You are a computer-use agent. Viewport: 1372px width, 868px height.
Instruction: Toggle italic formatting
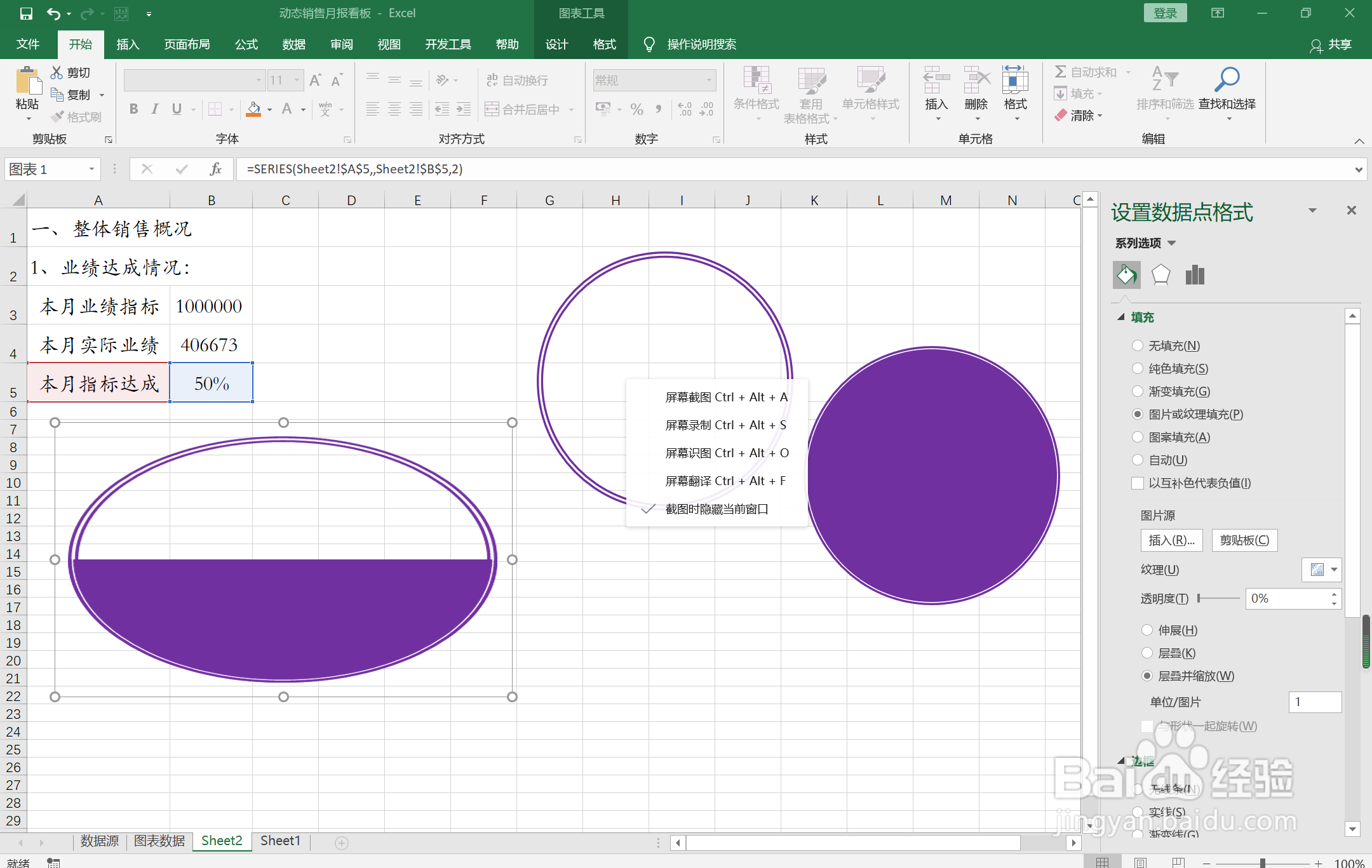(155, 109)
